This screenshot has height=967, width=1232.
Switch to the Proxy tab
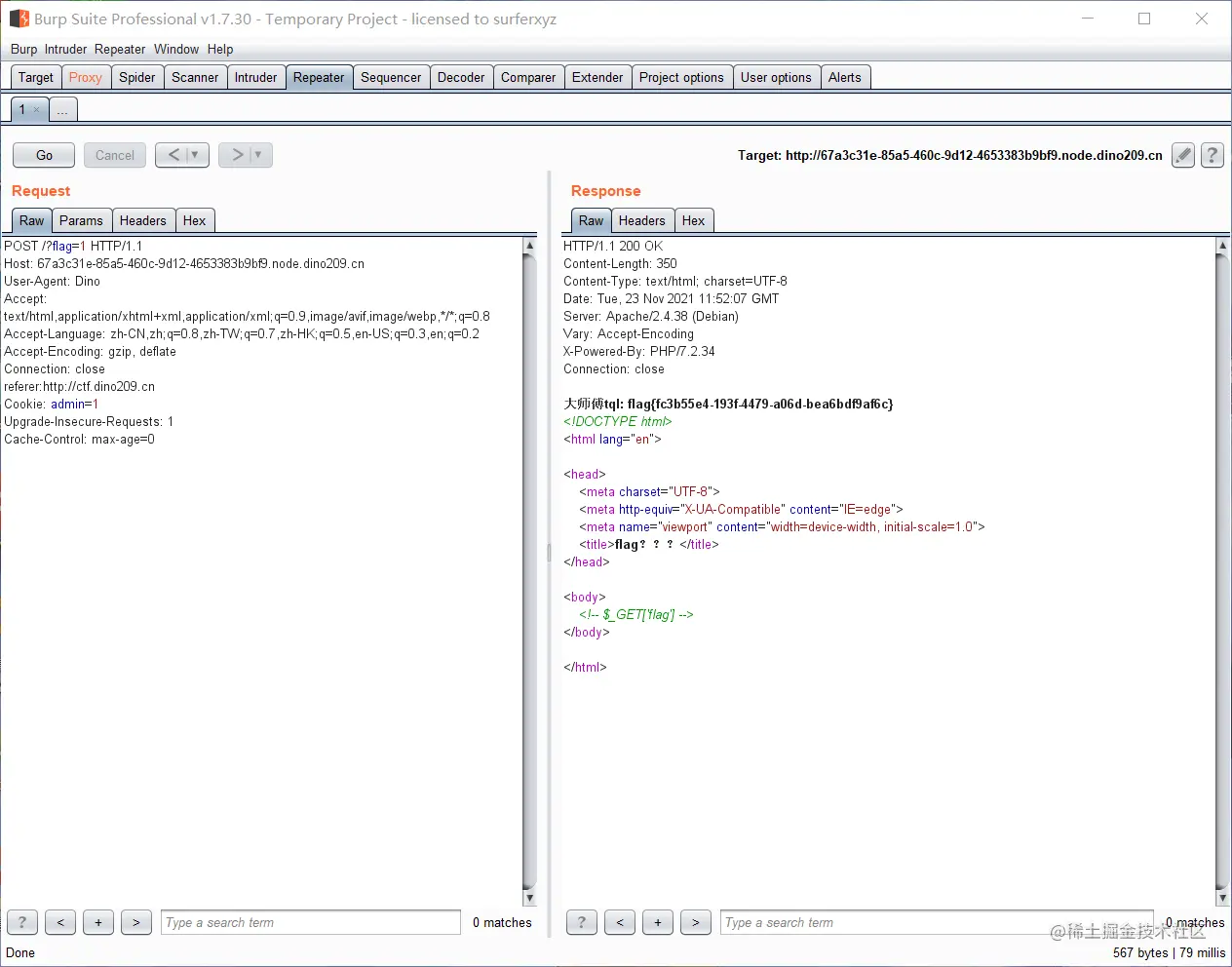pos(86,77)
